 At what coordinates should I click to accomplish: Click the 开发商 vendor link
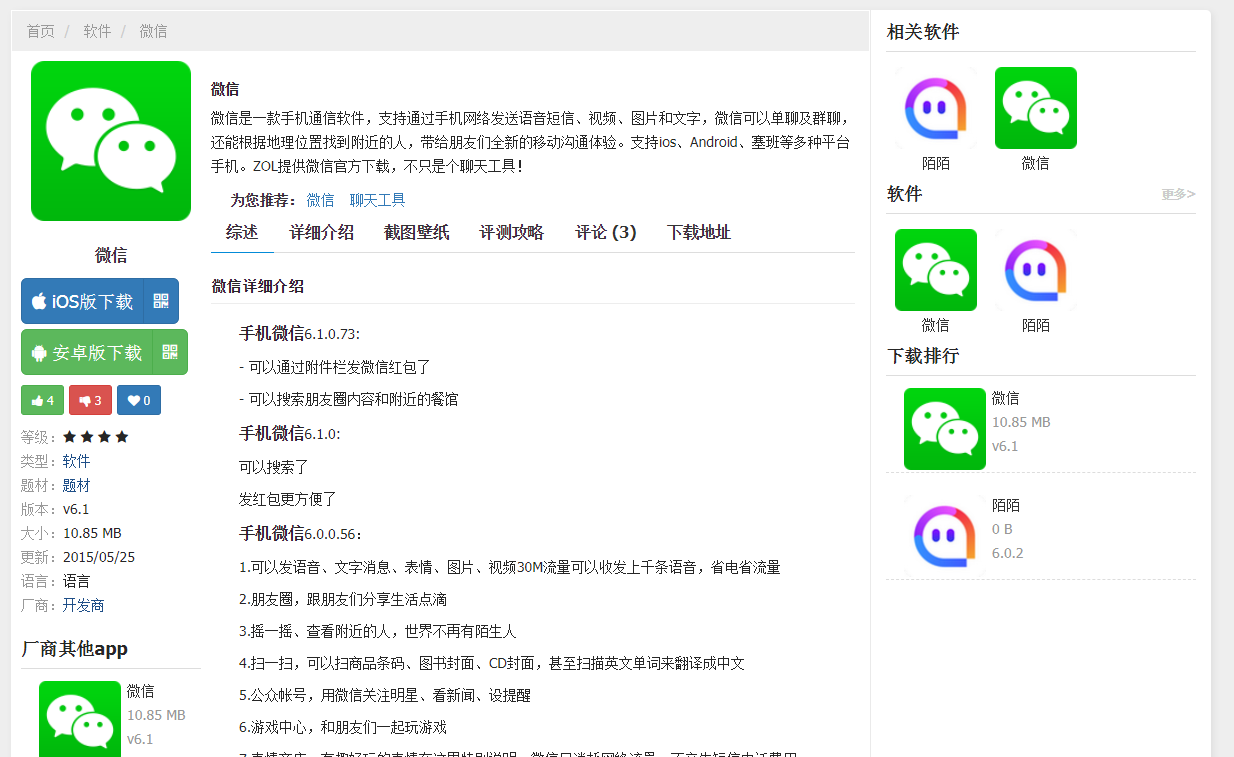(83, 605)
